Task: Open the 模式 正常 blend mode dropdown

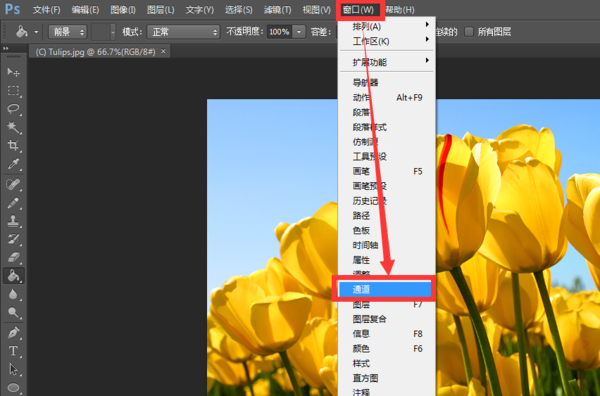Action: point(183,32)
